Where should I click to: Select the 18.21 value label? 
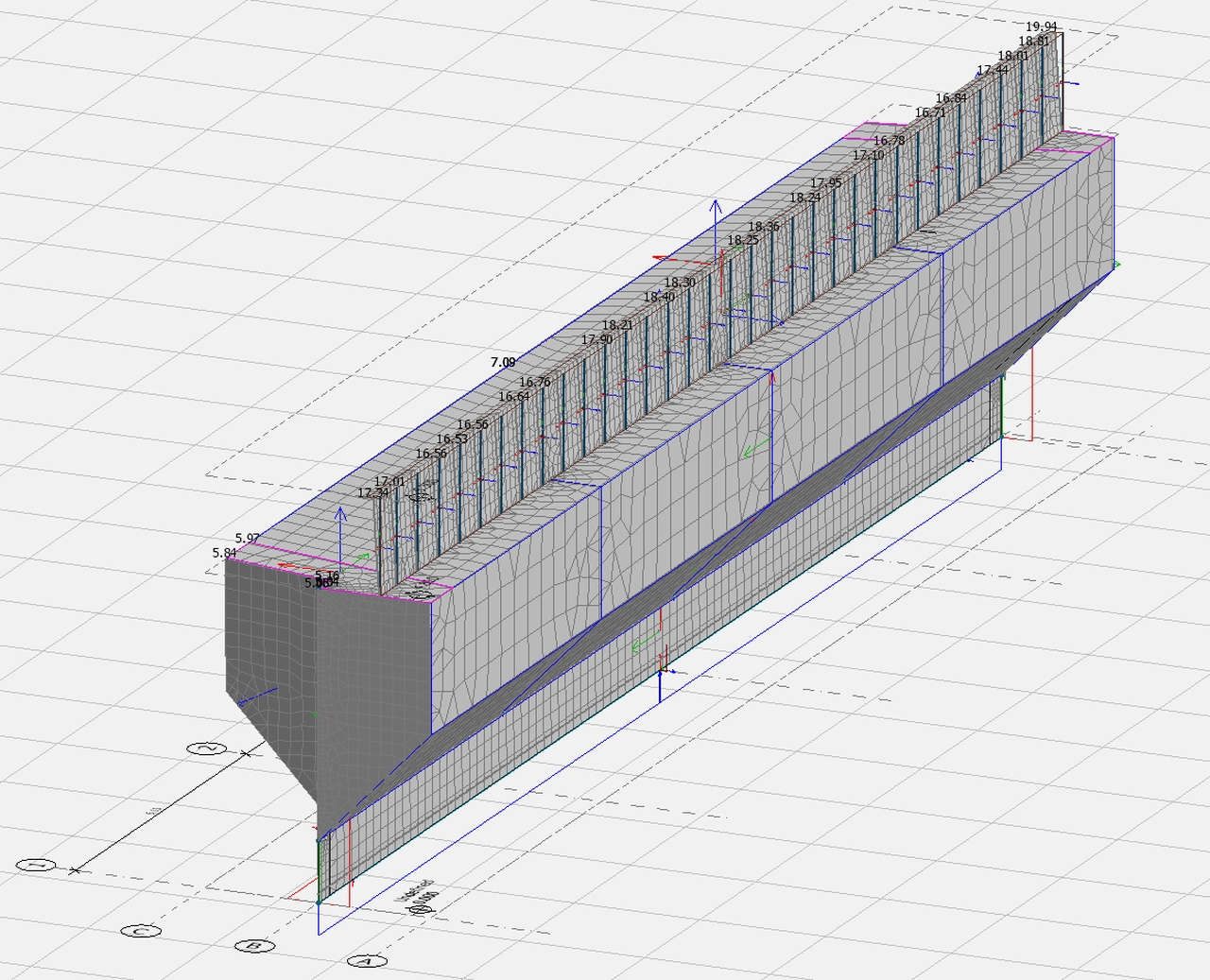618,325
